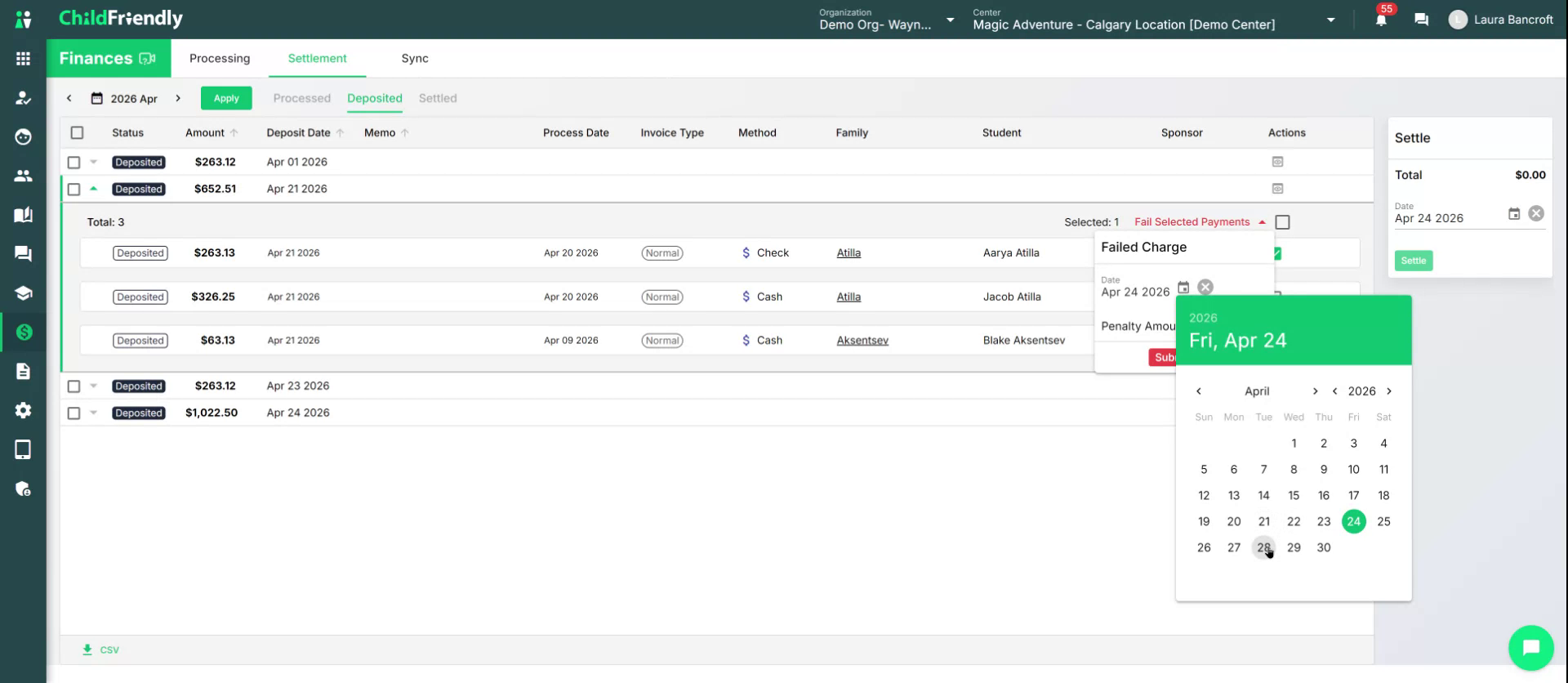Open the Aksentsev family link
The width and height of the screenshot is (1568, 683).
point(862,341)
